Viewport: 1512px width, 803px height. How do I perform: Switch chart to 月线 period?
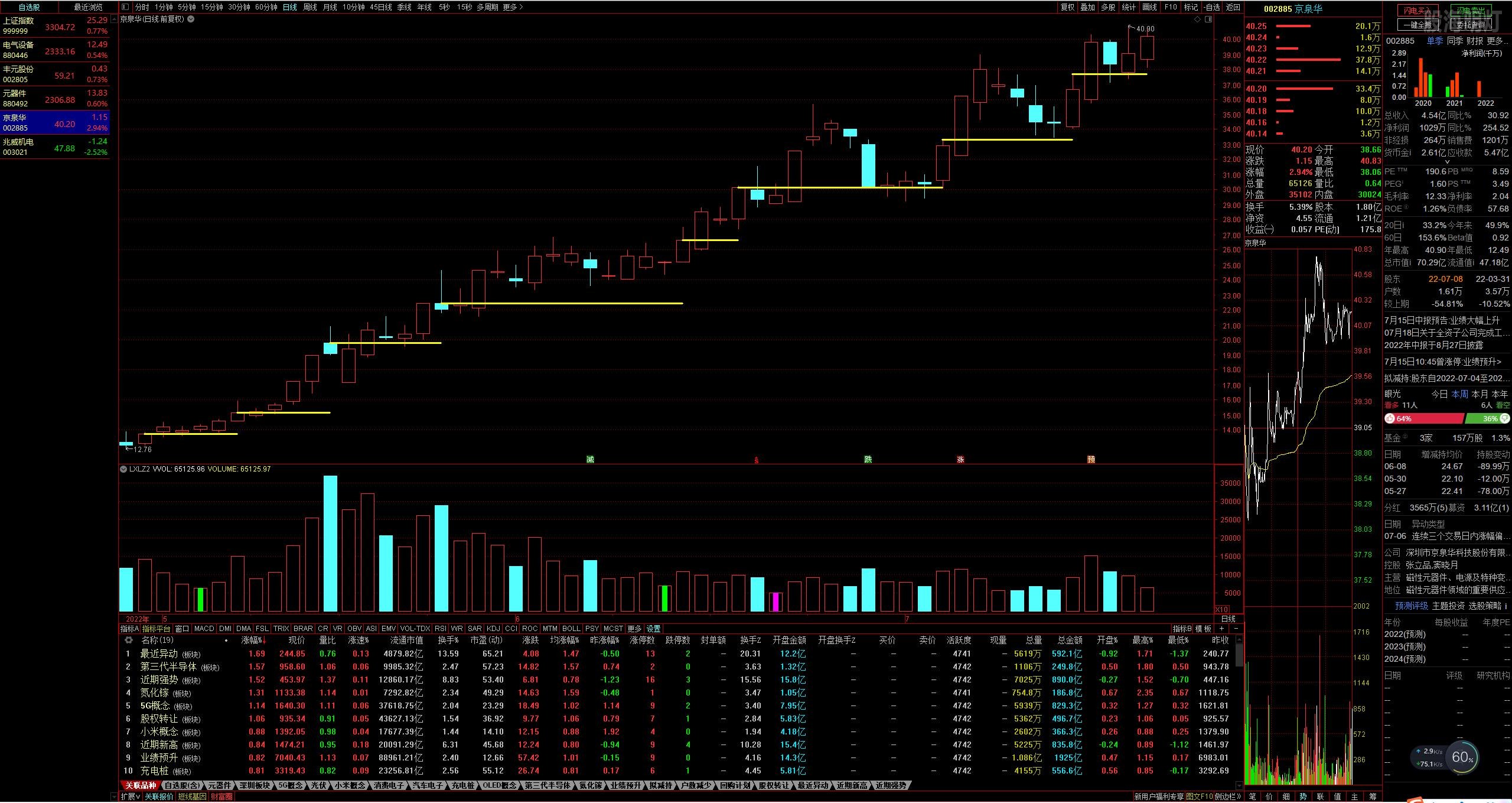pos(330,7)
